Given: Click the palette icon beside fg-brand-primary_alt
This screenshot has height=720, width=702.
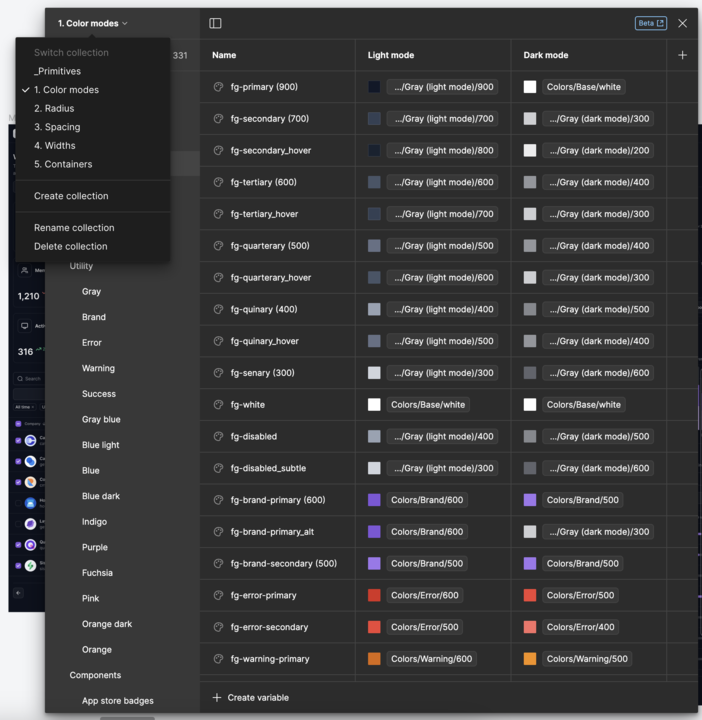Looking at the screenshot, I should (x=219, y=532).
